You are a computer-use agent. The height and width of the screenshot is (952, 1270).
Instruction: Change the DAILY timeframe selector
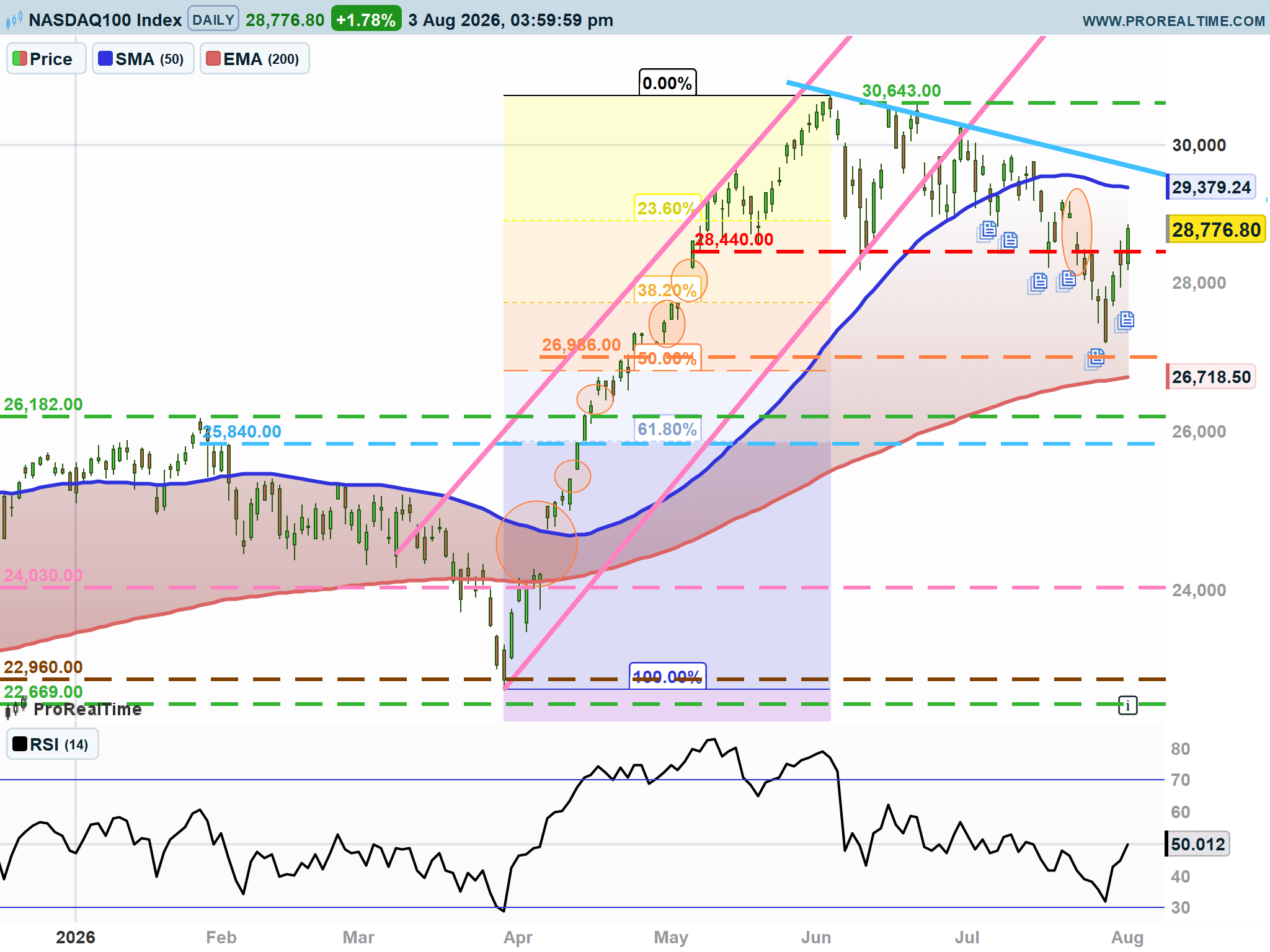tap(213, 20)
